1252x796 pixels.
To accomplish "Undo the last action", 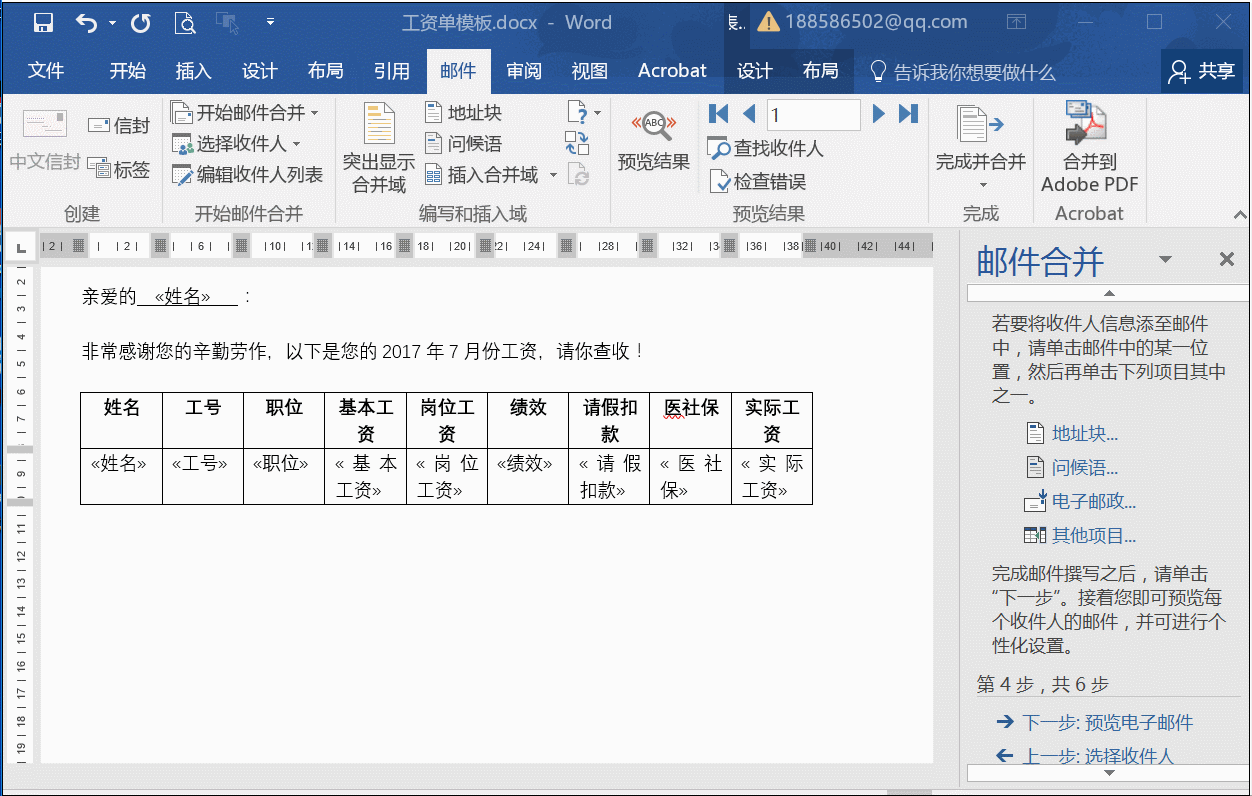I will (x=87, y=22).
